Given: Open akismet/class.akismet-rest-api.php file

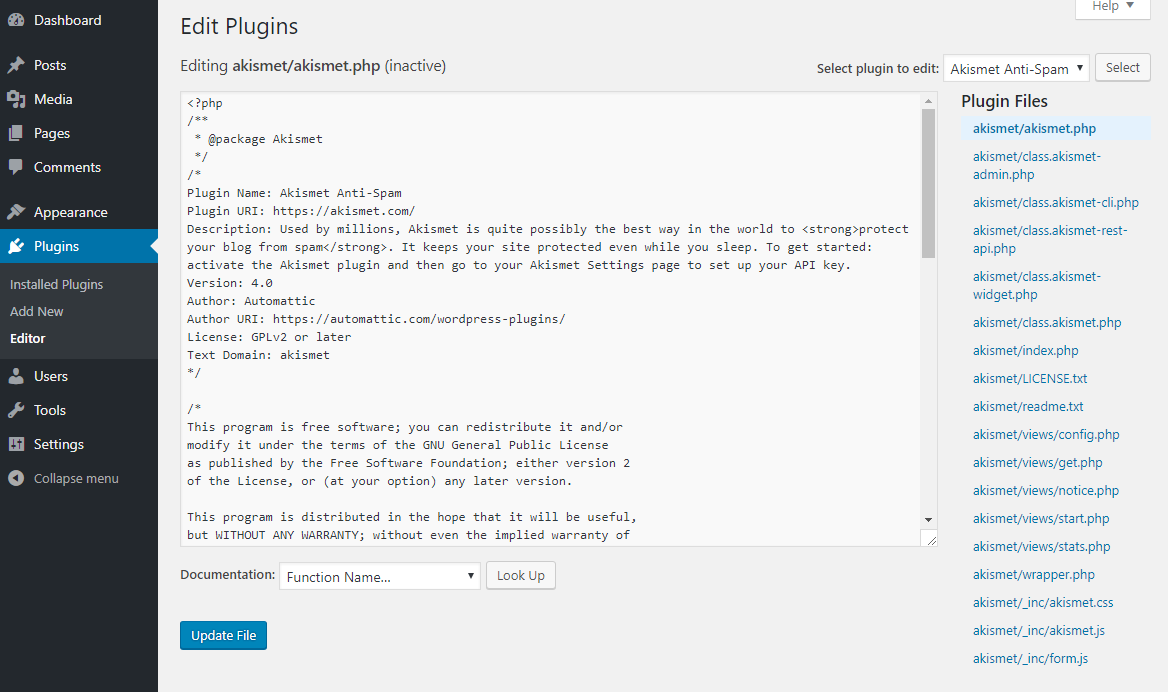Looking at the screenshot, I should pyautogui.click(x=1050, y=240).
